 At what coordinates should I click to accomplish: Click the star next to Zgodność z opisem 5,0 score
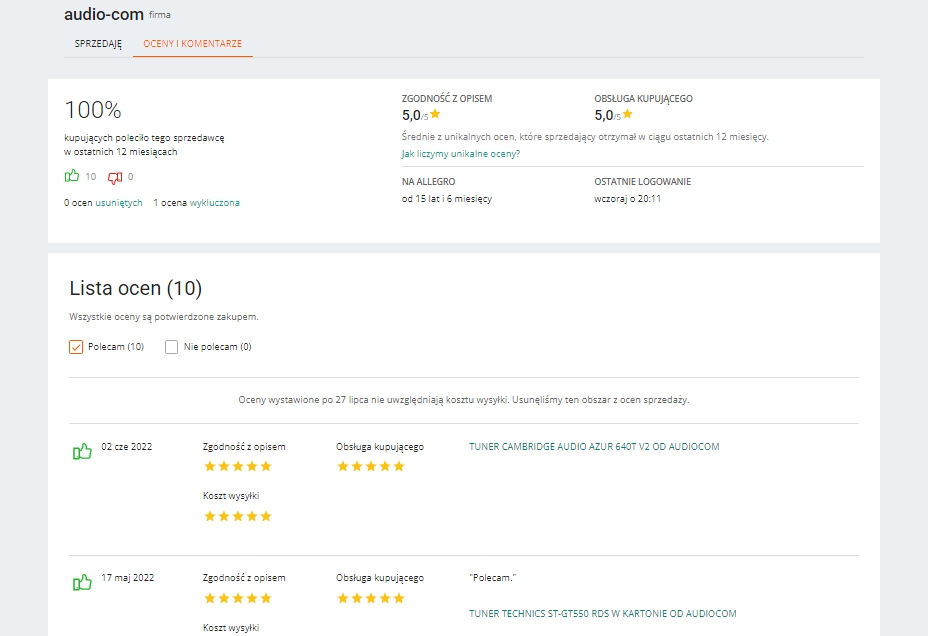435,115
